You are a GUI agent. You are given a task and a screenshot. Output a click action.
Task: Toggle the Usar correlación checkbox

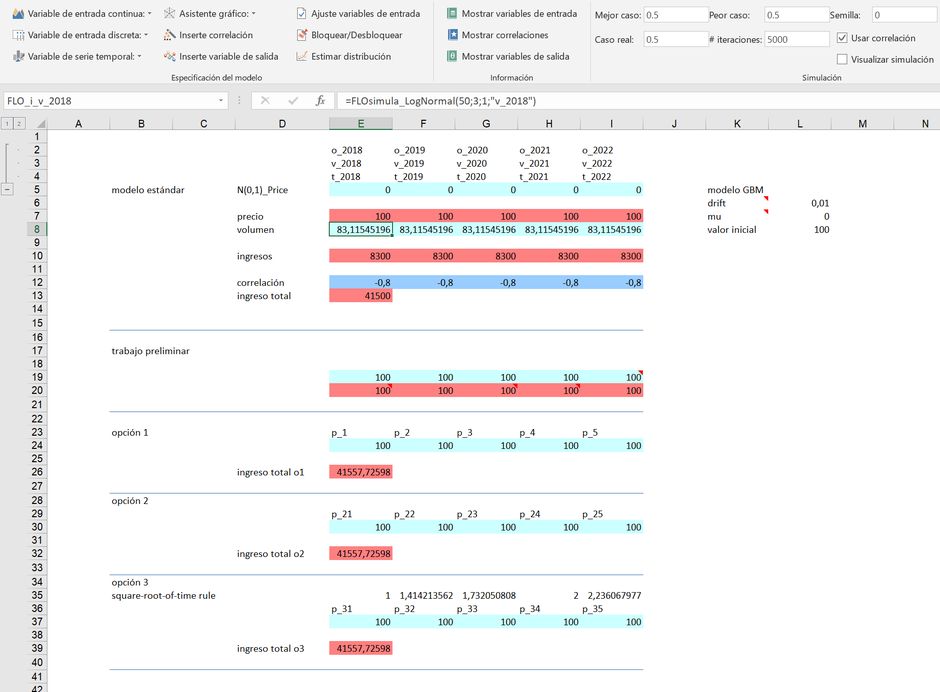coord(842,38)
